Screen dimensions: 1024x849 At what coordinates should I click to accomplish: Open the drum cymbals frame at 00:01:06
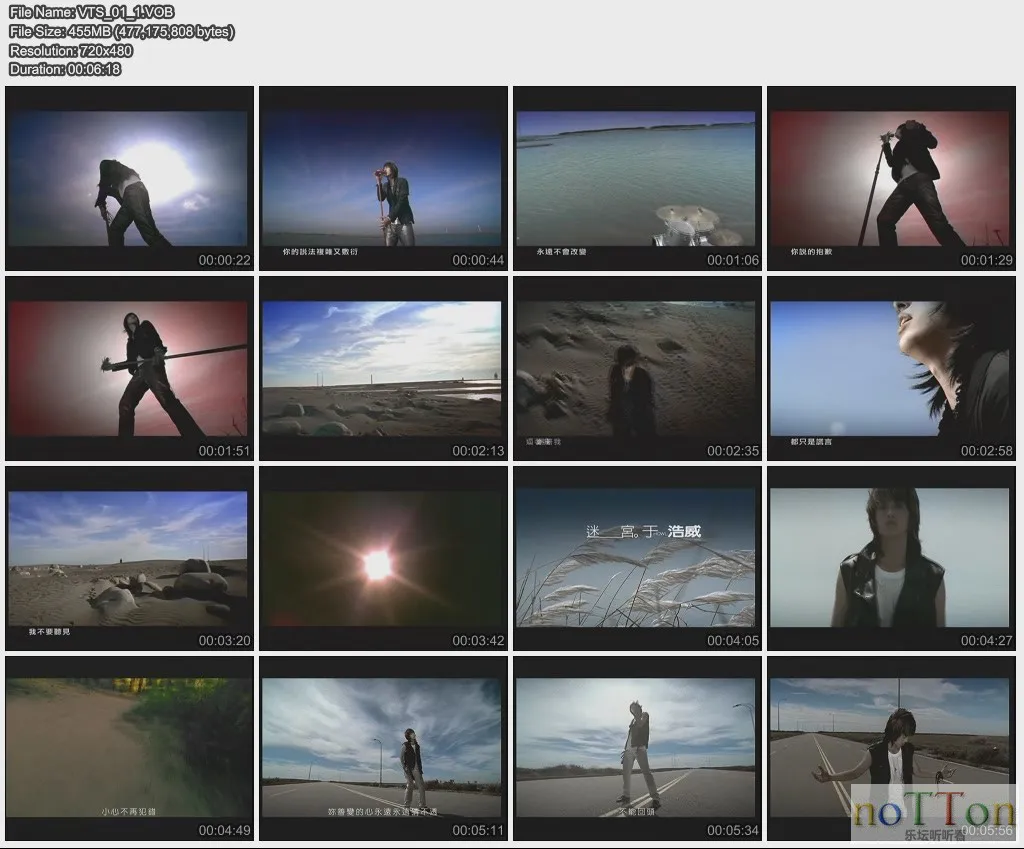pos(637,178)
